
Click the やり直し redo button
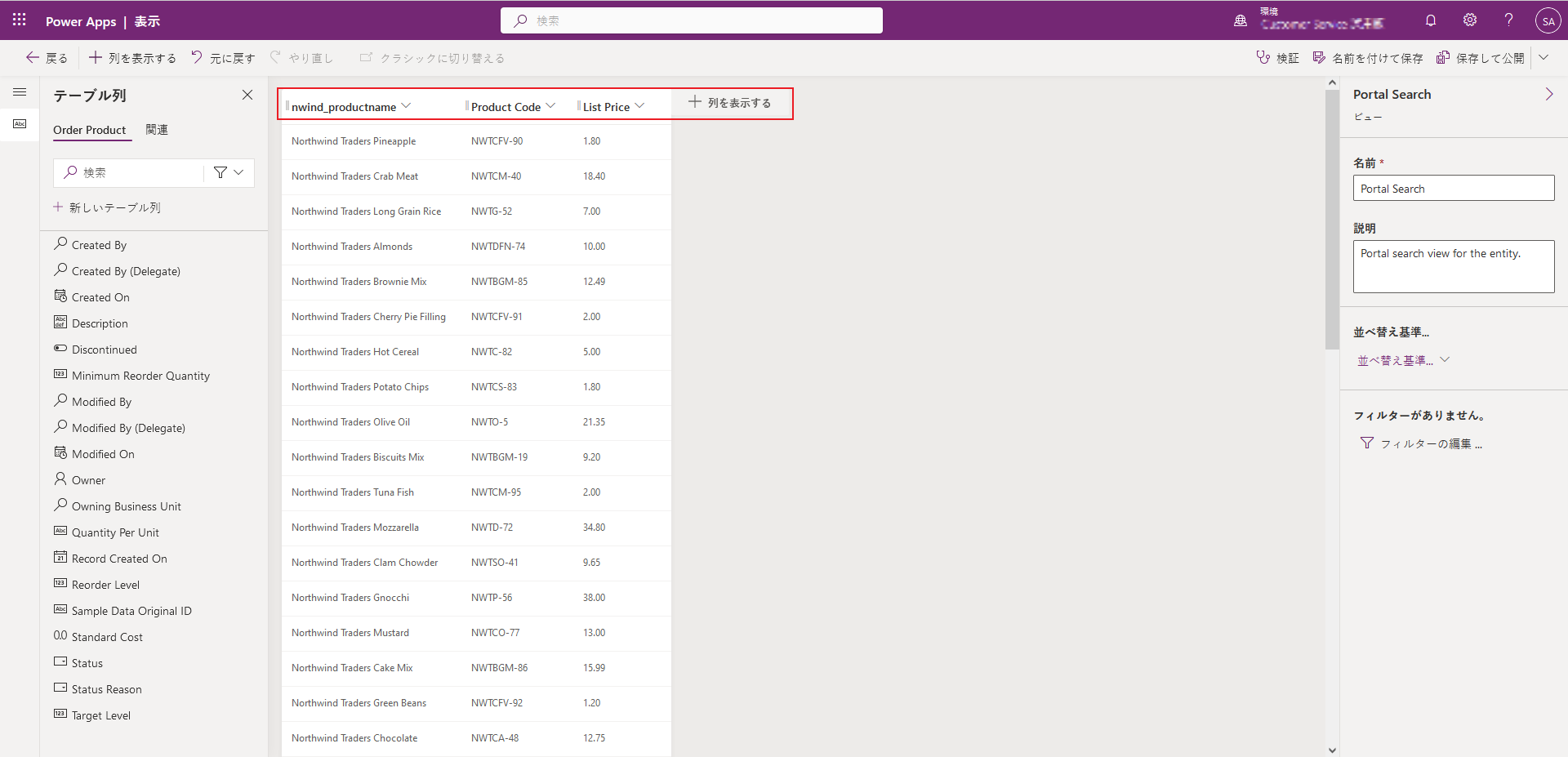tap(301, 58)
